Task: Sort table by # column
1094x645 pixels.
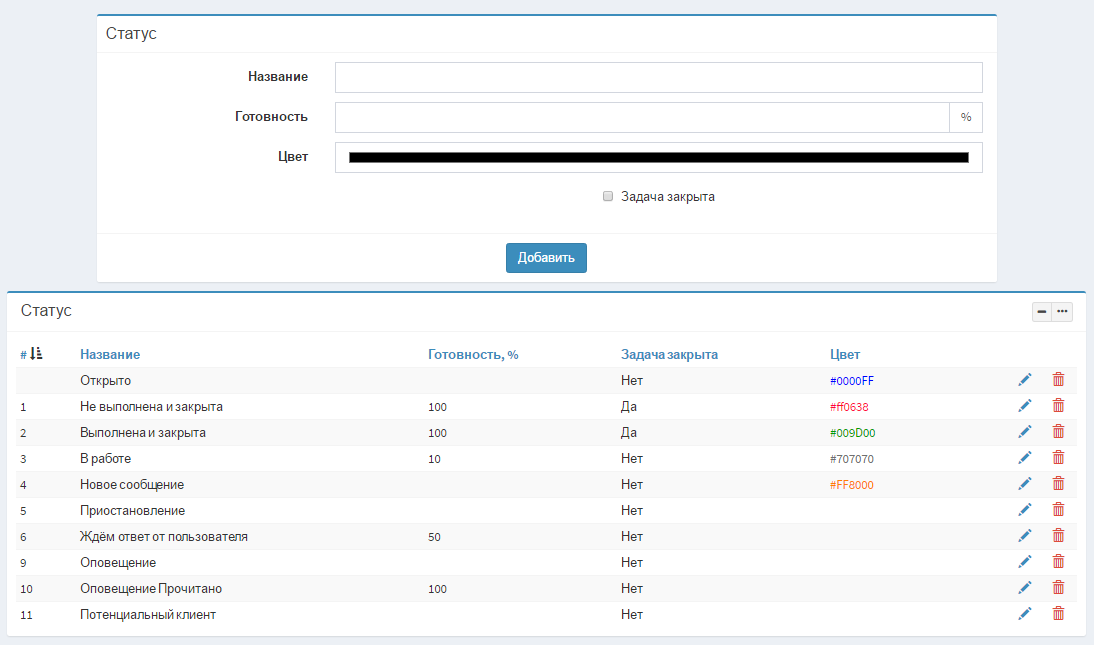Action: (31, 354)
